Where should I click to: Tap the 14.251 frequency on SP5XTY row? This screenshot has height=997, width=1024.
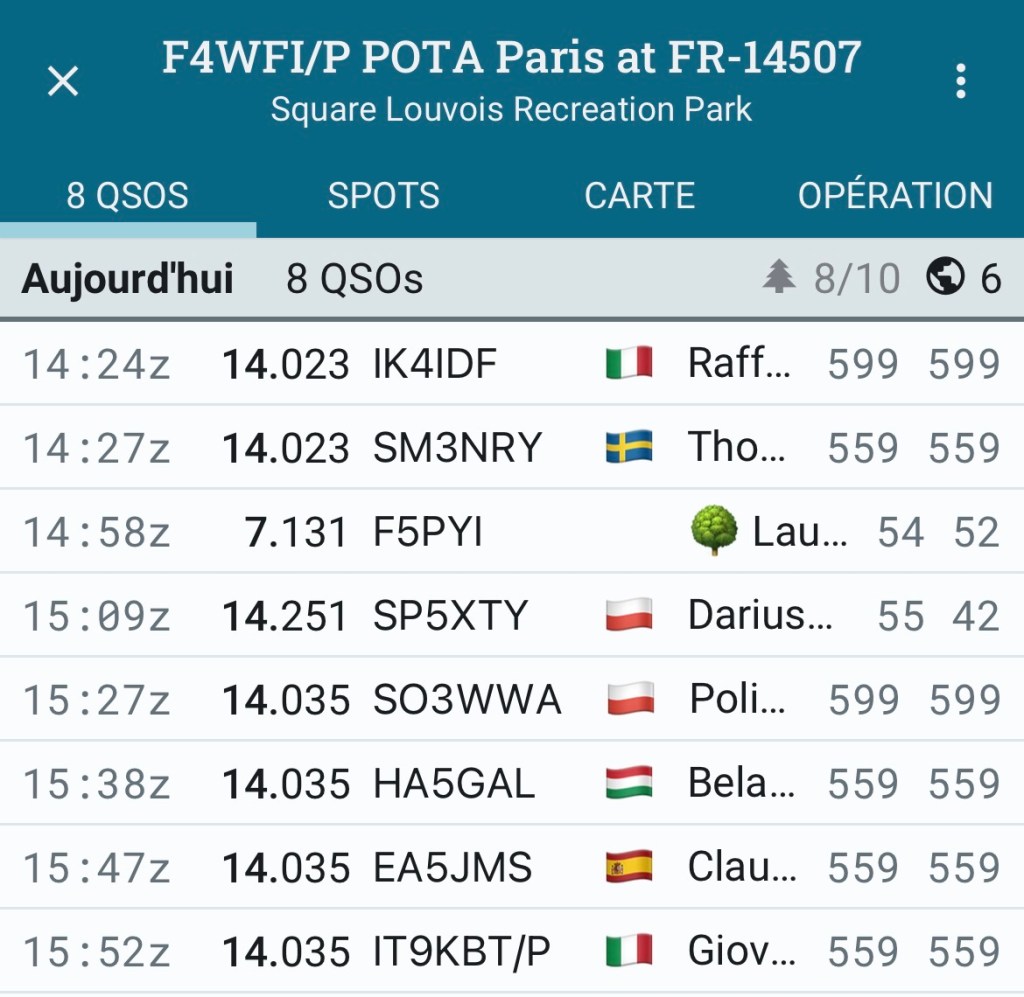coord(285,616)
